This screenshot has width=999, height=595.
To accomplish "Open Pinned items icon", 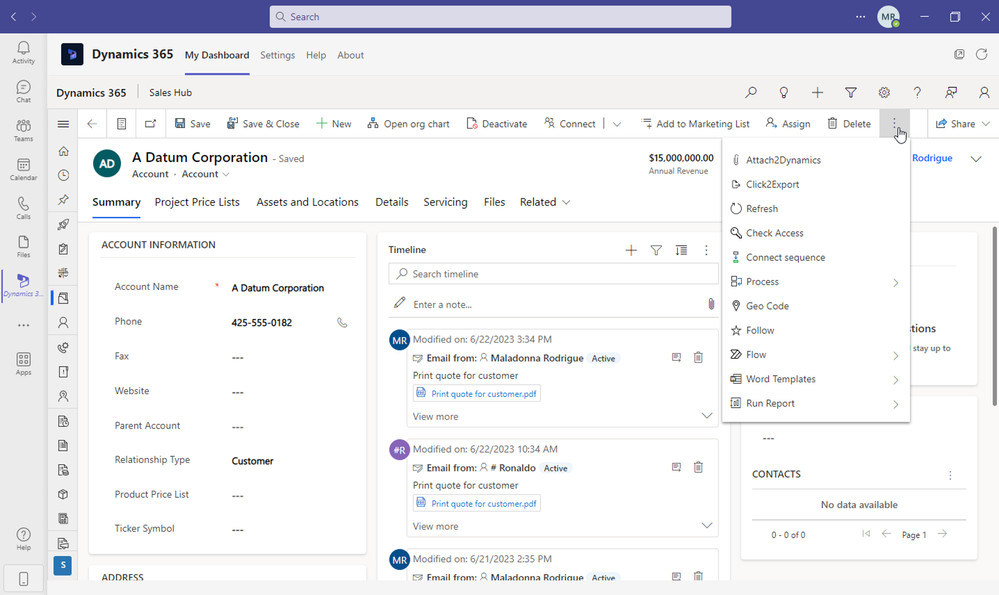I will [x=63, y=200].
